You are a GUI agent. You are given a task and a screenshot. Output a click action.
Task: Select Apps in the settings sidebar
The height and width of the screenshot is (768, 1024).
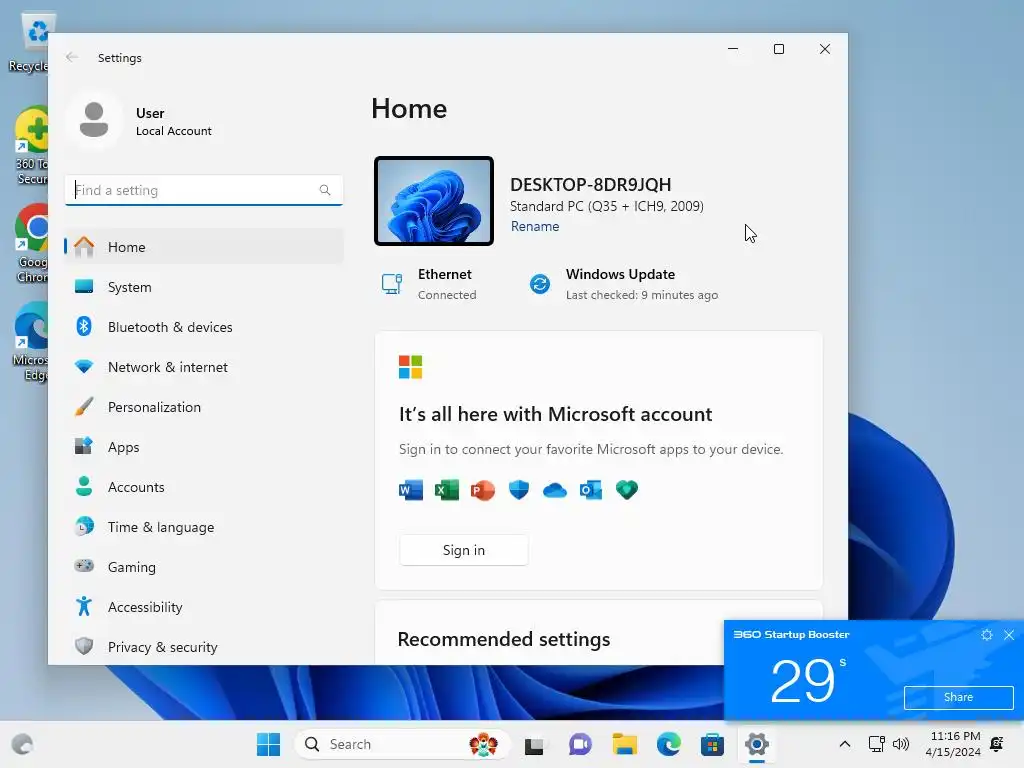(204, 447)
